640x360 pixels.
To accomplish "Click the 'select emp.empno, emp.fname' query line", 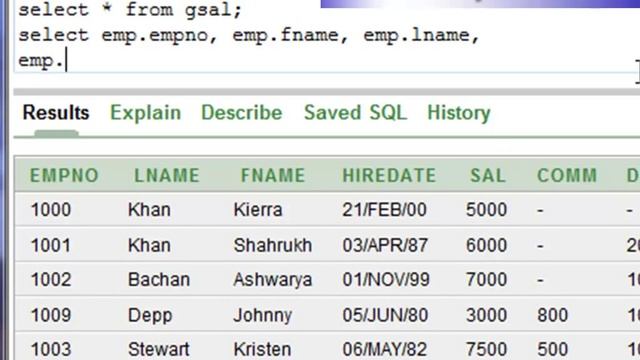I will tap(249, 36).
